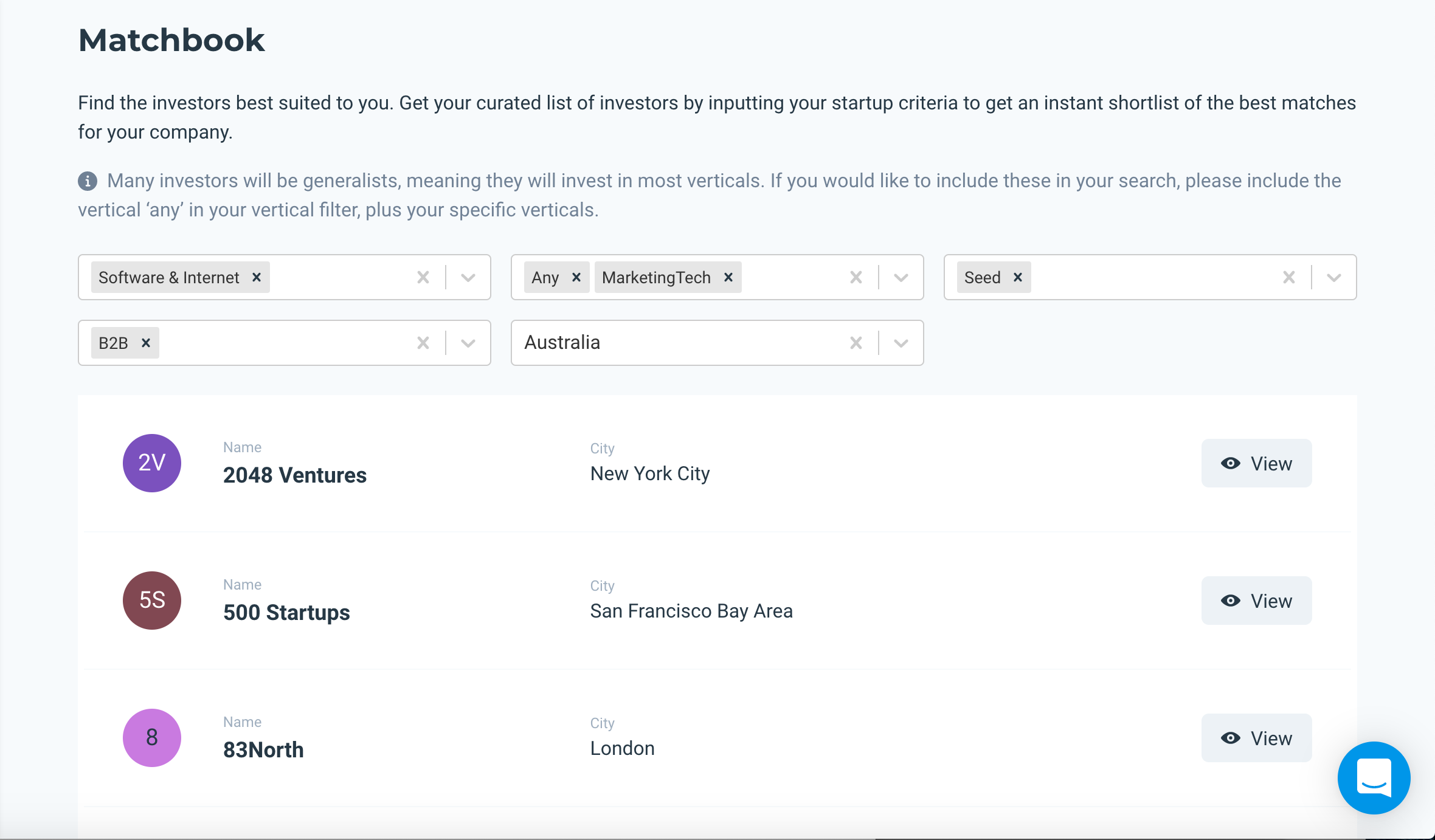Click the 8 avatar for 83North
1435x840 pixels.
coord(152,738)
